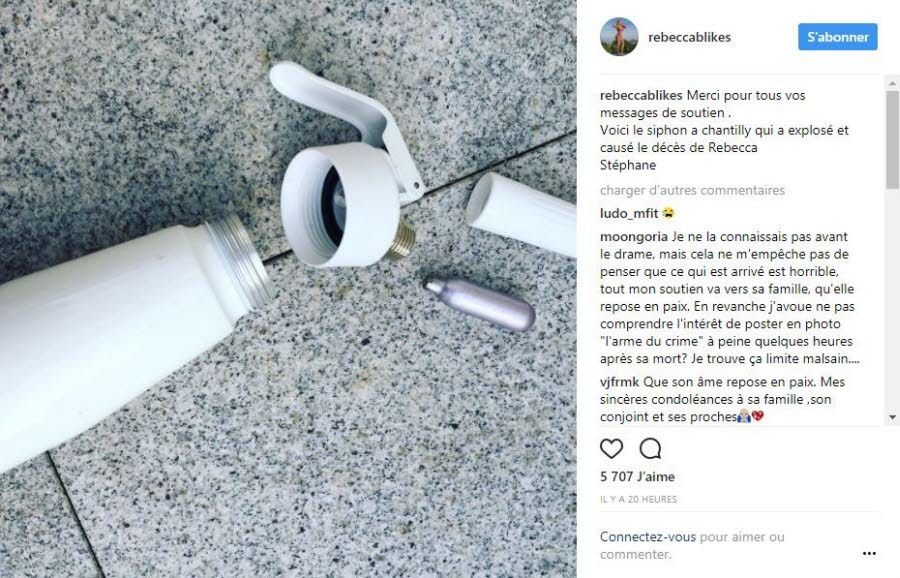Open the Il y a 20 heures timestamp
The width and height of the screenshot is (900, 578).
(638, 499)
